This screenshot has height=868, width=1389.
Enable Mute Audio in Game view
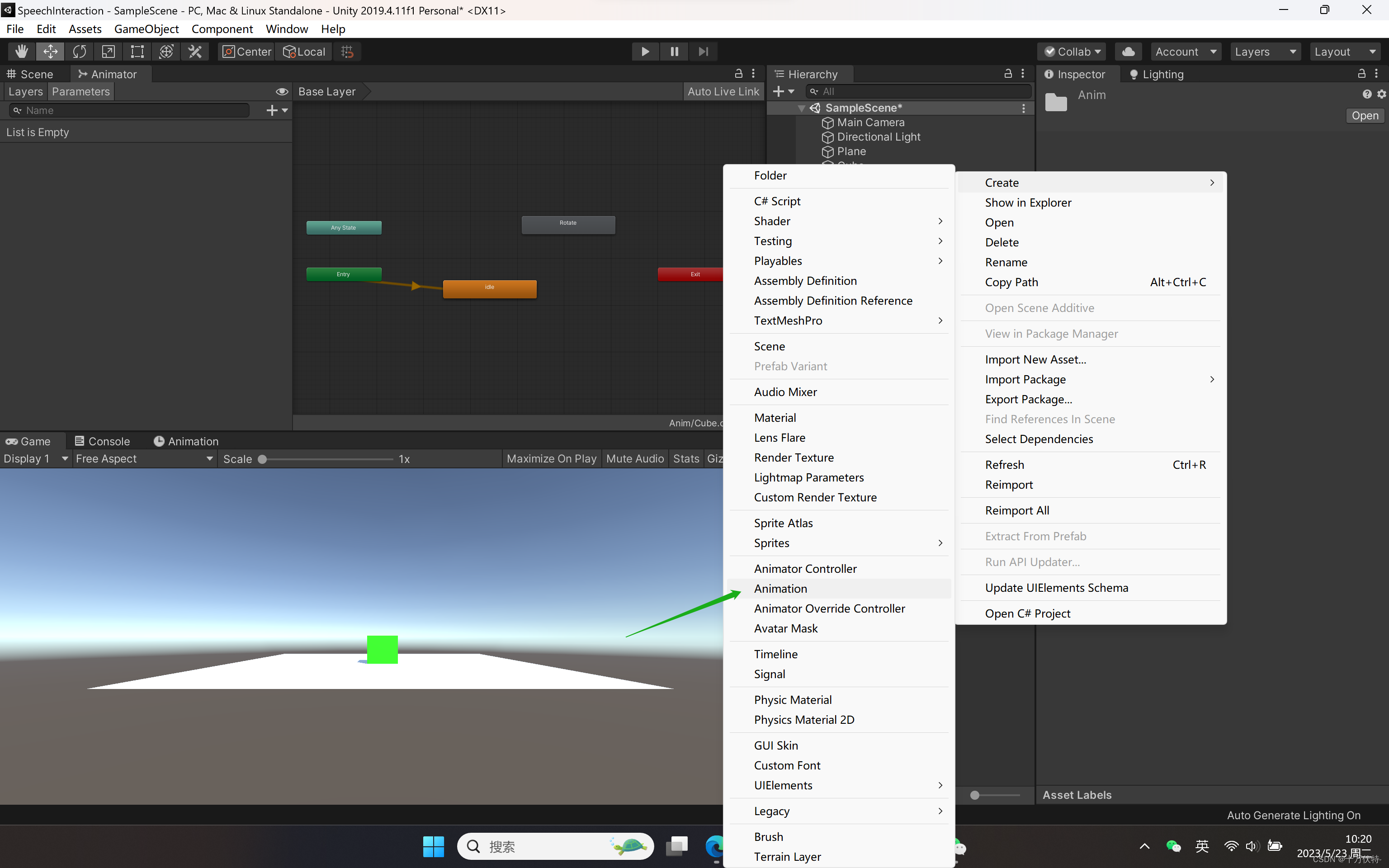point(635,459)
